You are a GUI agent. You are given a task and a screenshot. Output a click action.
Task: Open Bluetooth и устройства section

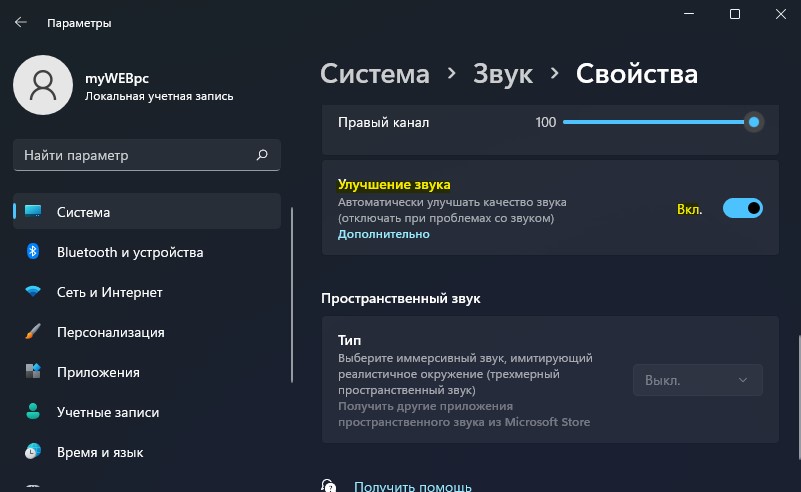147,251
